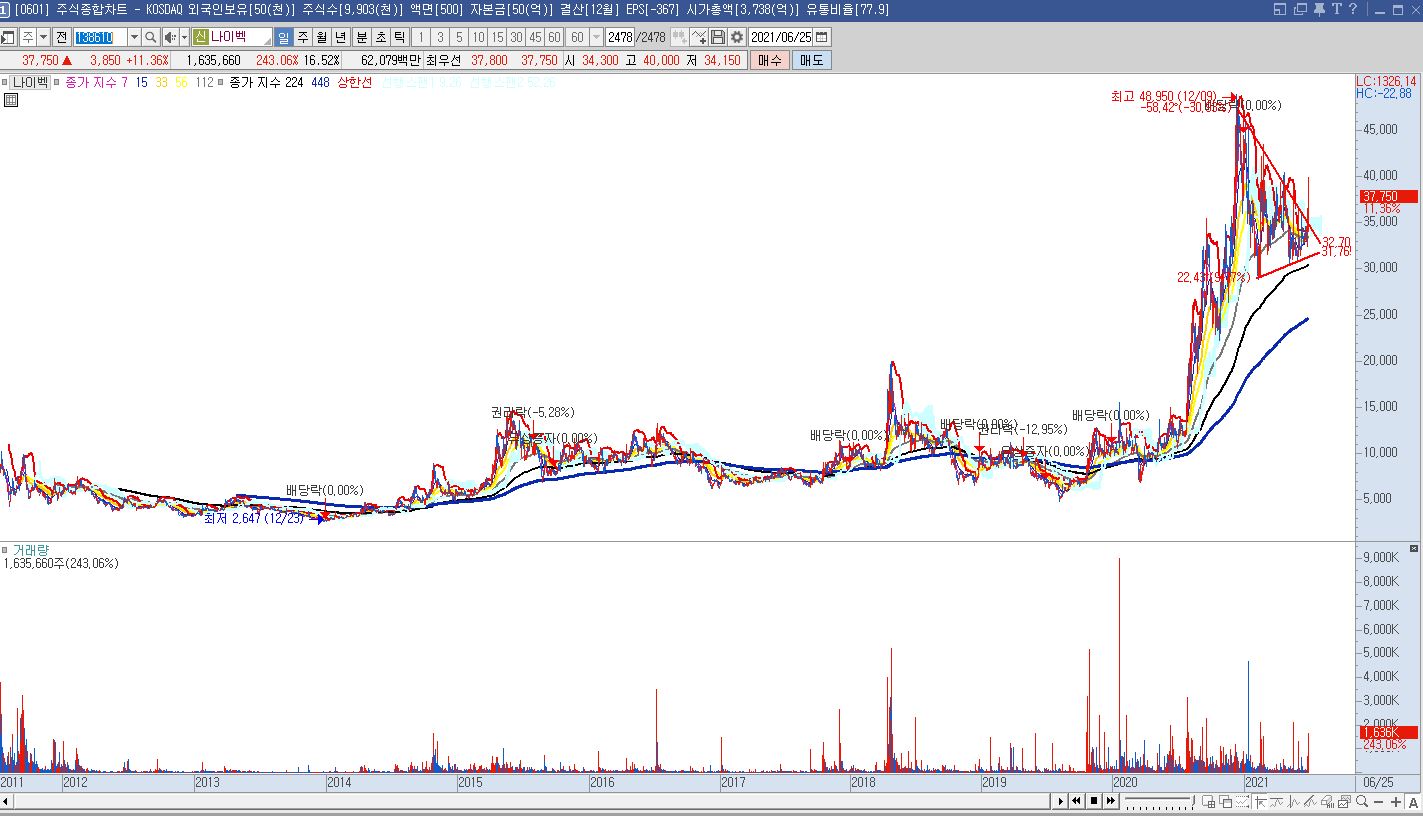The image size is (1423, 816).
Task: Open the stock search magnifier icon
Action: point(151,37)
